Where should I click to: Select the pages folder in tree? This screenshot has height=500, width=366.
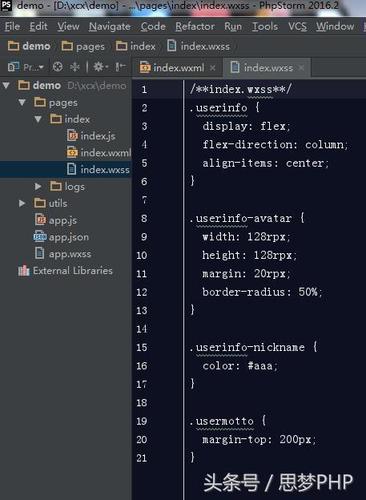click(56, 102)
